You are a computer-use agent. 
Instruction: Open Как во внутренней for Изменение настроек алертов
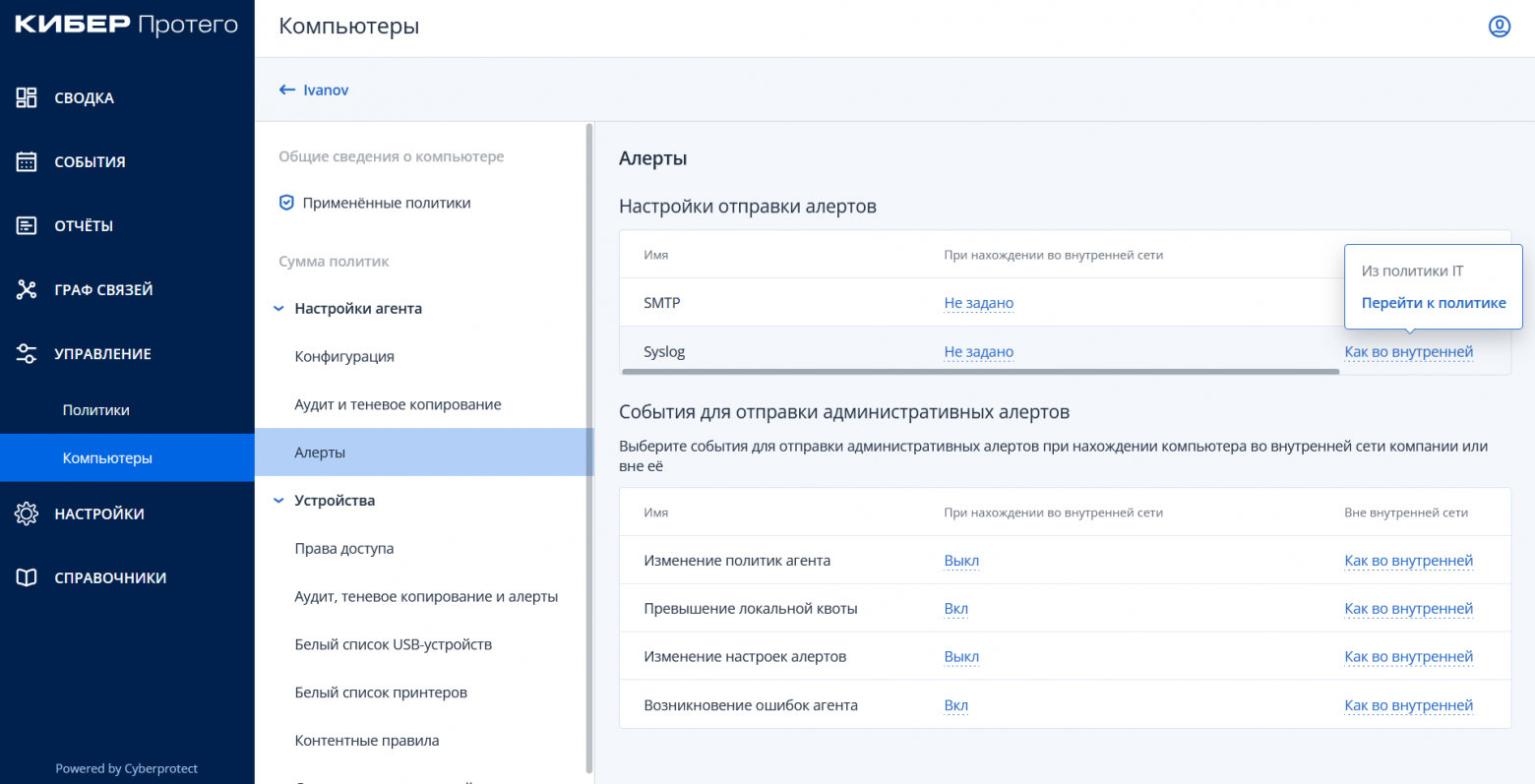click(1408, 657)
